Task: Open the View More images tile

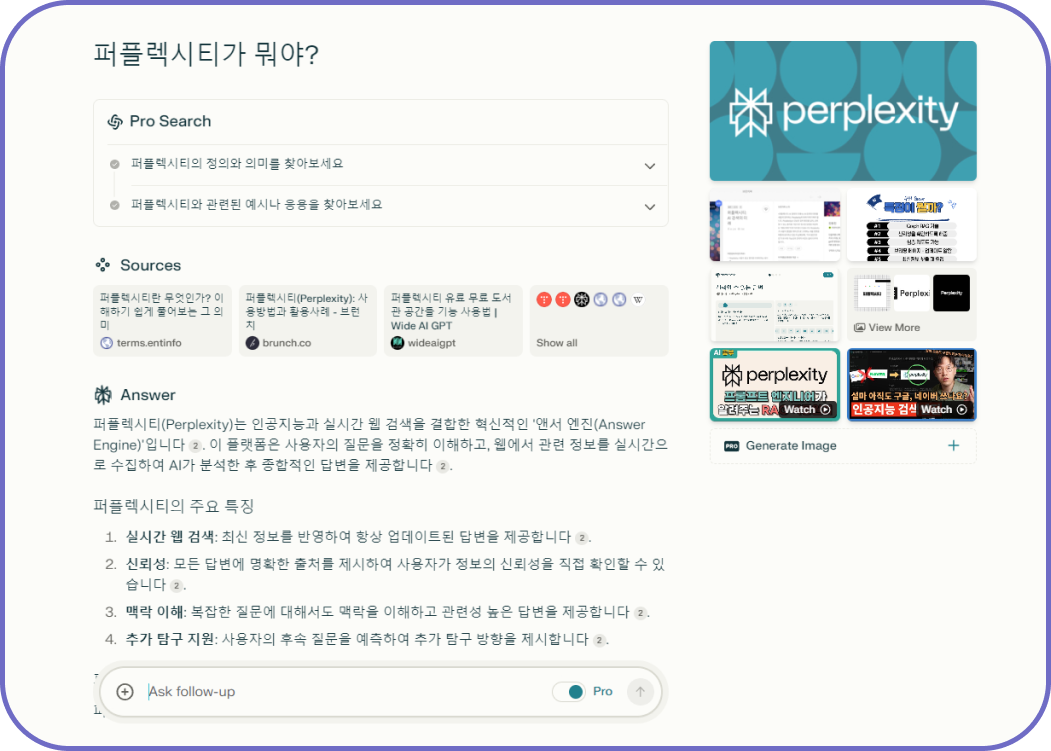Action: coord(912,305)
